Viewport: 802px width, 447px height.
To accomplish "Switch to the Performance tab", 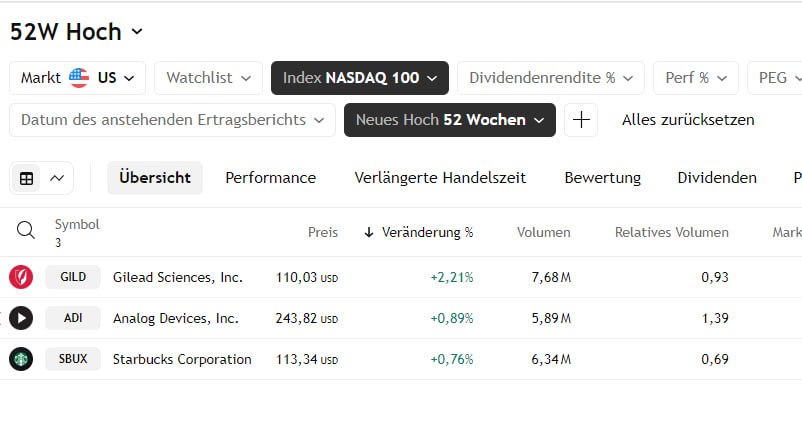I will coord(270,178).
